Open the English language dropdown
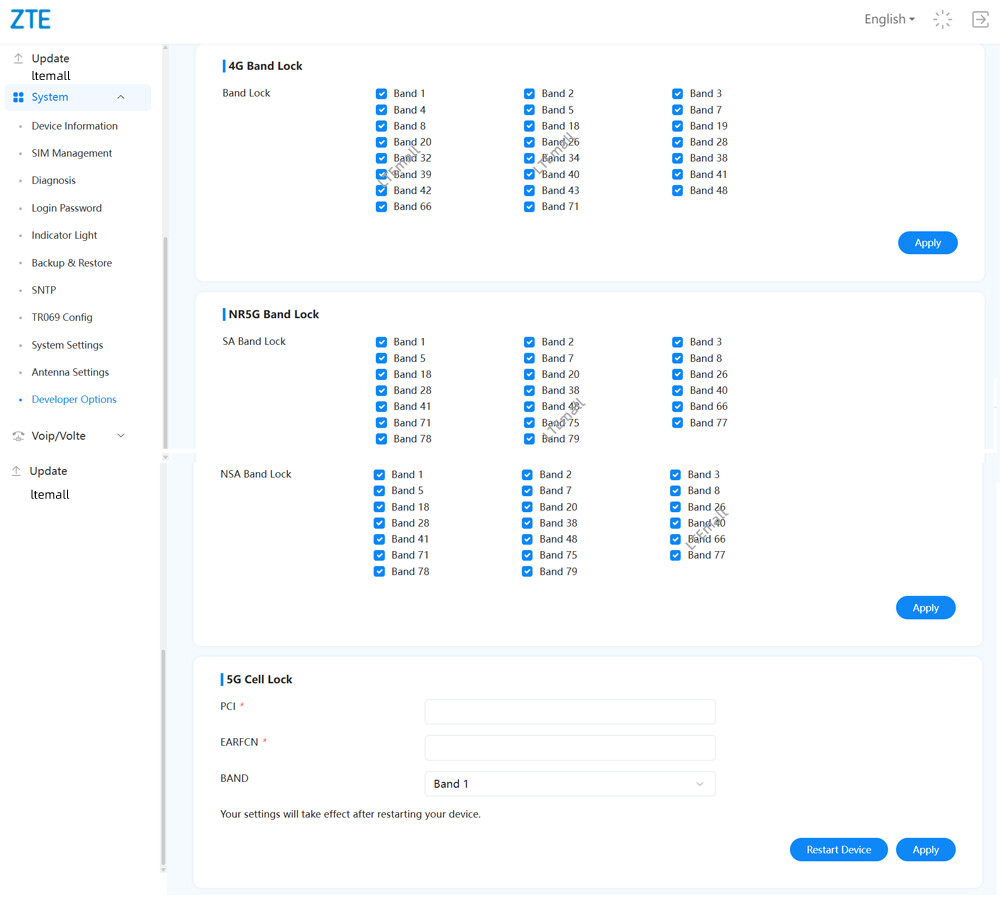 (889, 19)
